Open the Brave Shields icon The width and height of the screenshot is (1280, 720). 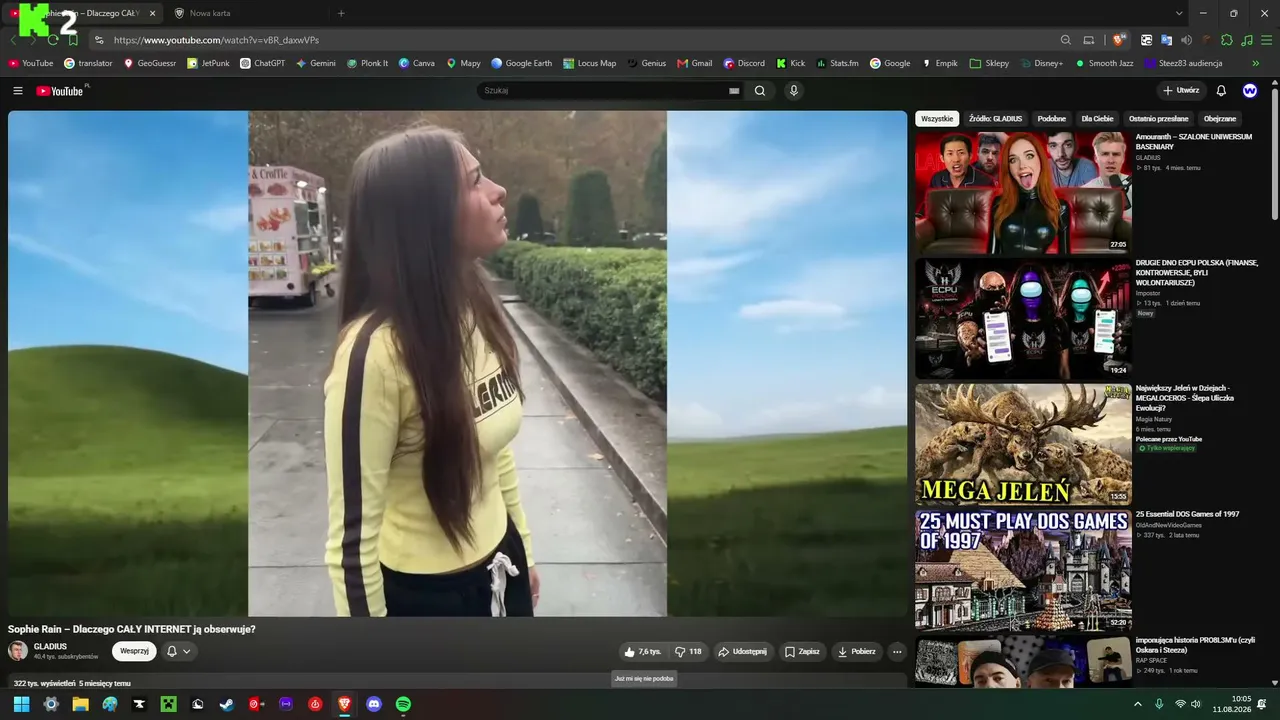[x=1119, y=40]
